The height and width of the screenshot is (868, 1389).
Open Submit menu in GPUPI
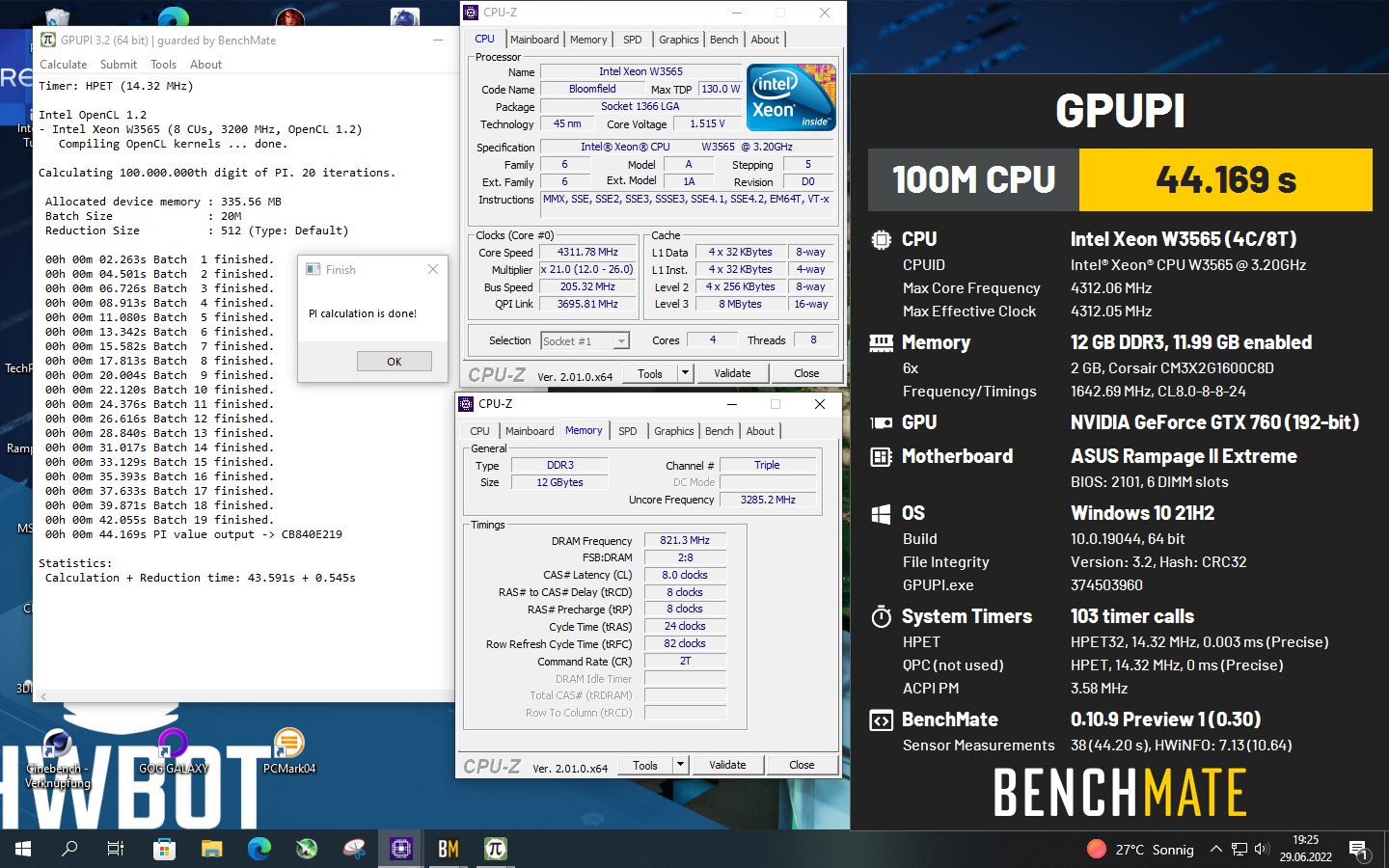[119, 65]
